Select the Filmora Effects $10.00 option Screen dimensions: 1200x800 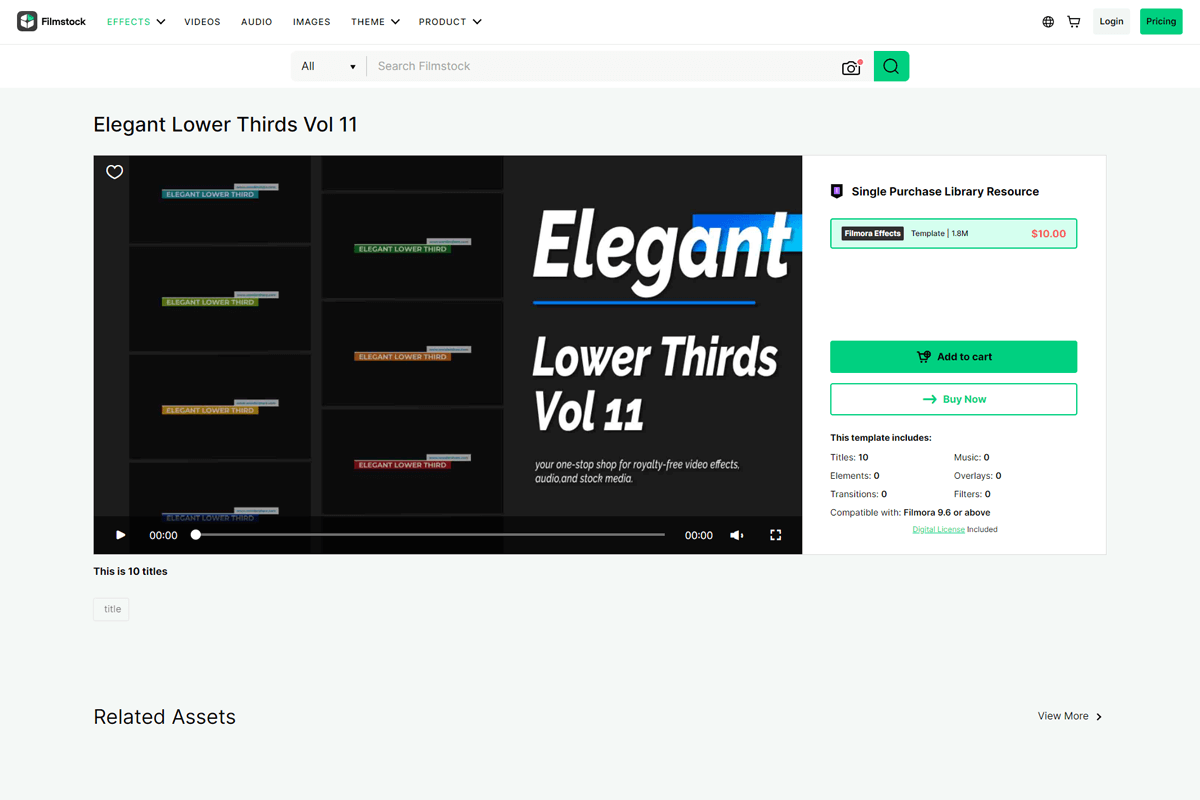953,234
